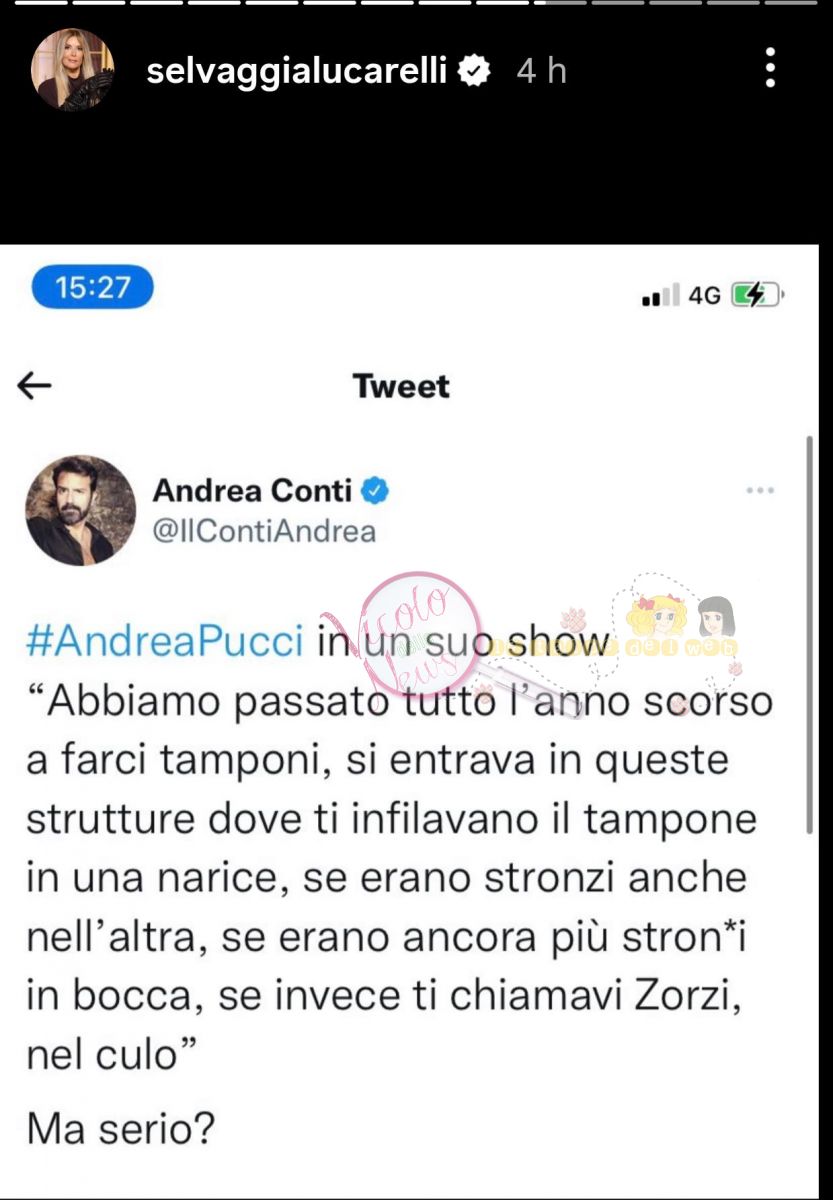833x1200 pixels.
Task: Tap the selvaggialucarelli username
Action: tap(298, 71)
